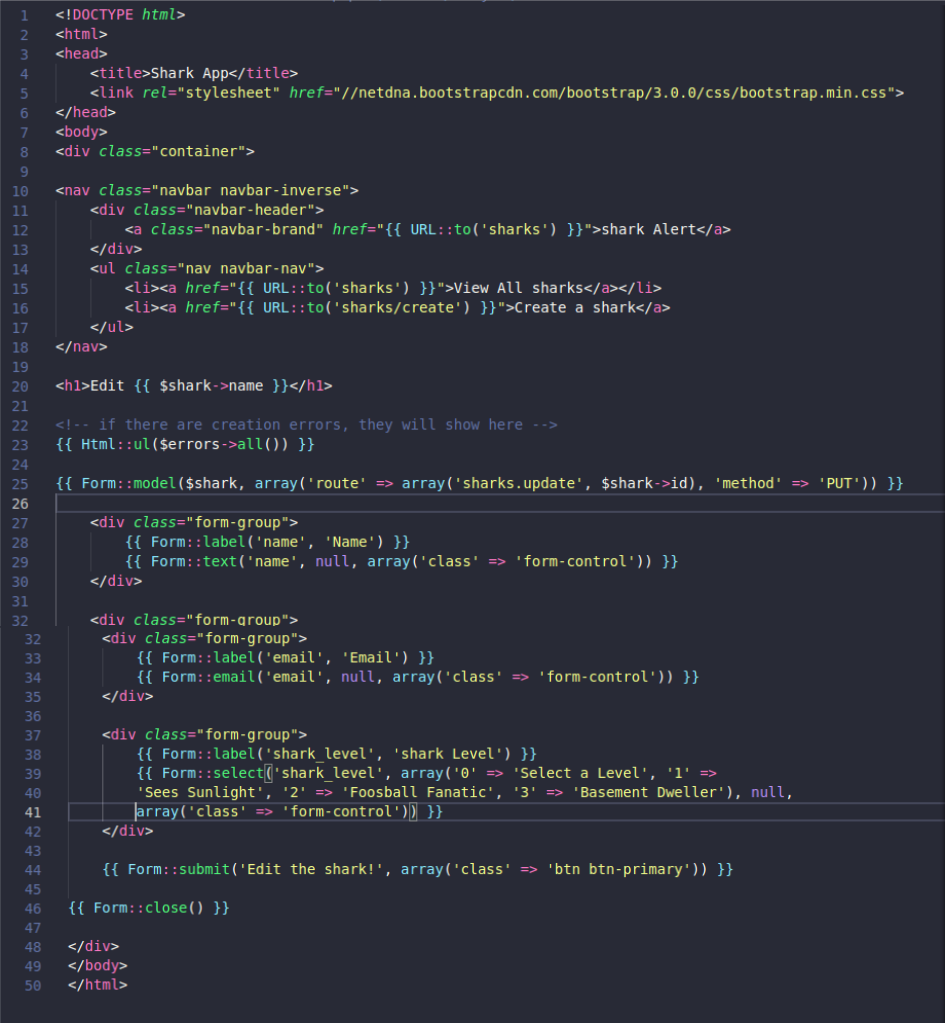Click the 'Foosball Fanatic' option string

pyautogui.click(x=418, y=793)
